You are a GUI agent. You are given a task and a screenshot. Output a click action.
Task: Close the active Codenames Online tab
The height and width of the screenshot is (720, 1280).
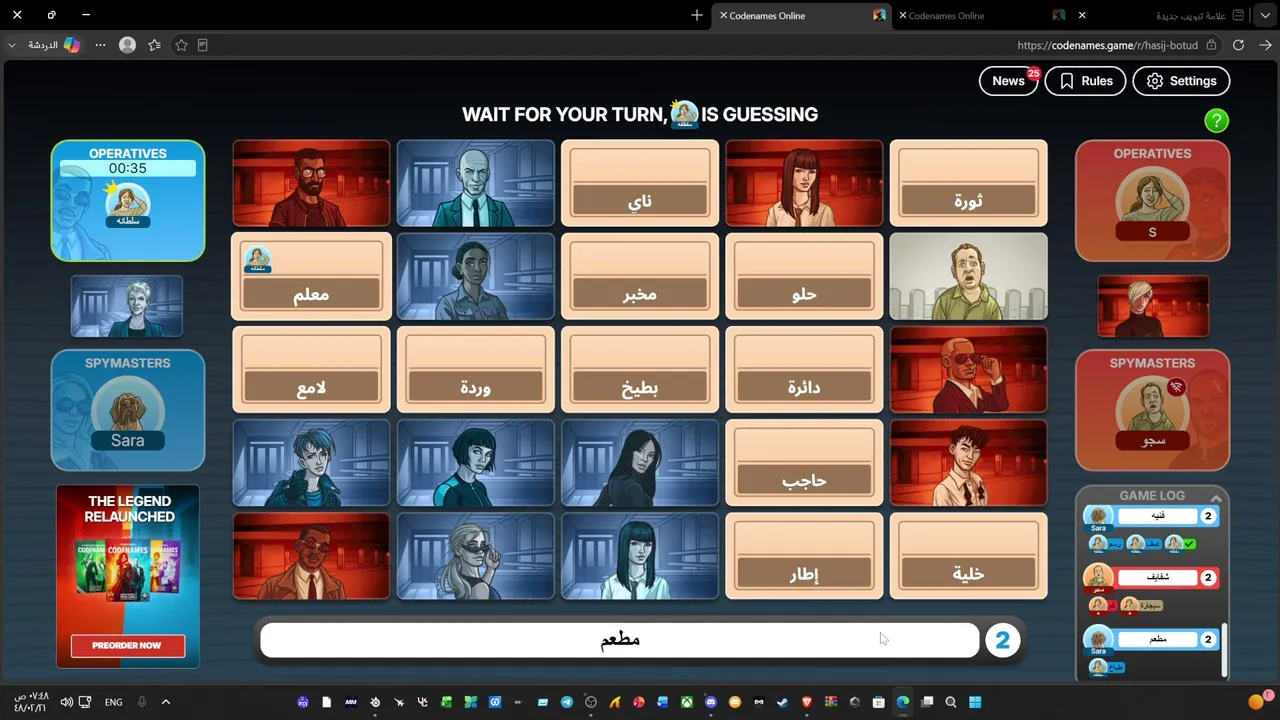[723, 16]
